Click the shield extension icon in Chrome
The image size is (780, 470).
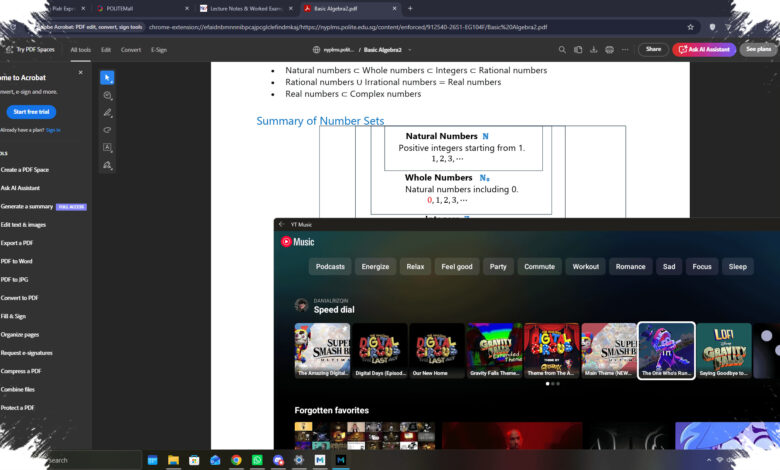[x=712, y=27]
